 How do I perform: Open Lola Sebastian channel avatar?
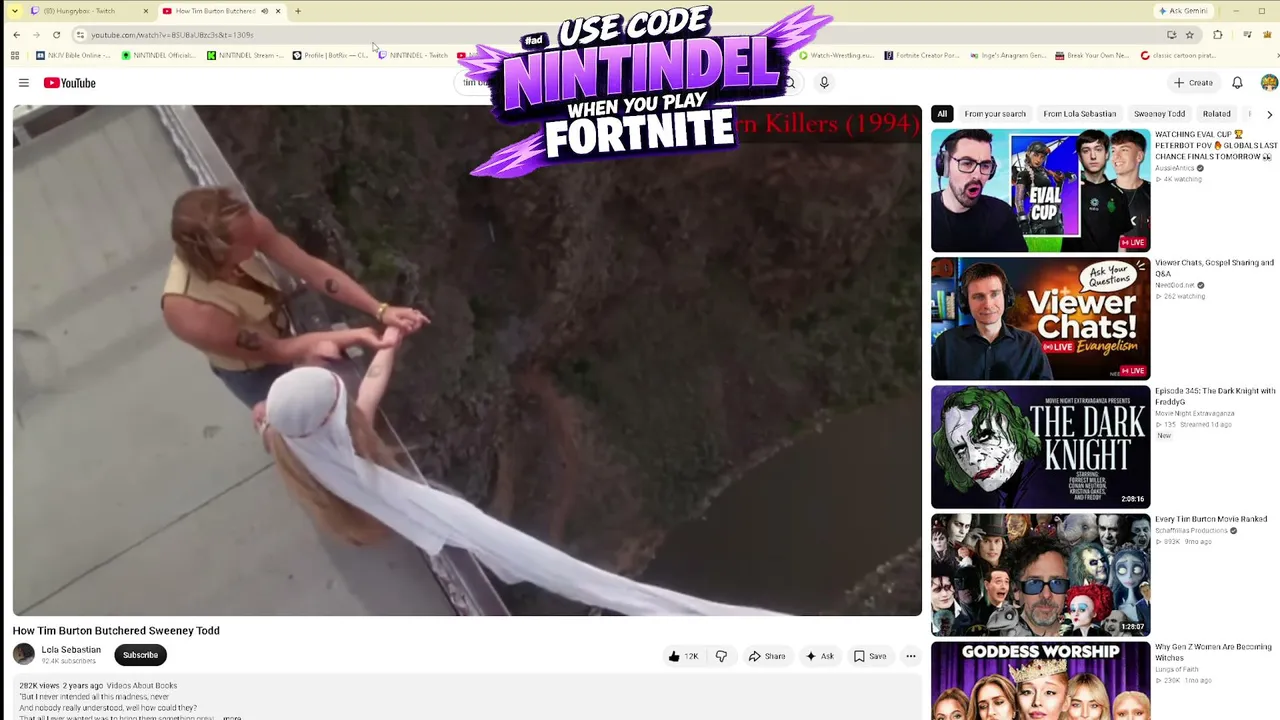tap(24, 655)
